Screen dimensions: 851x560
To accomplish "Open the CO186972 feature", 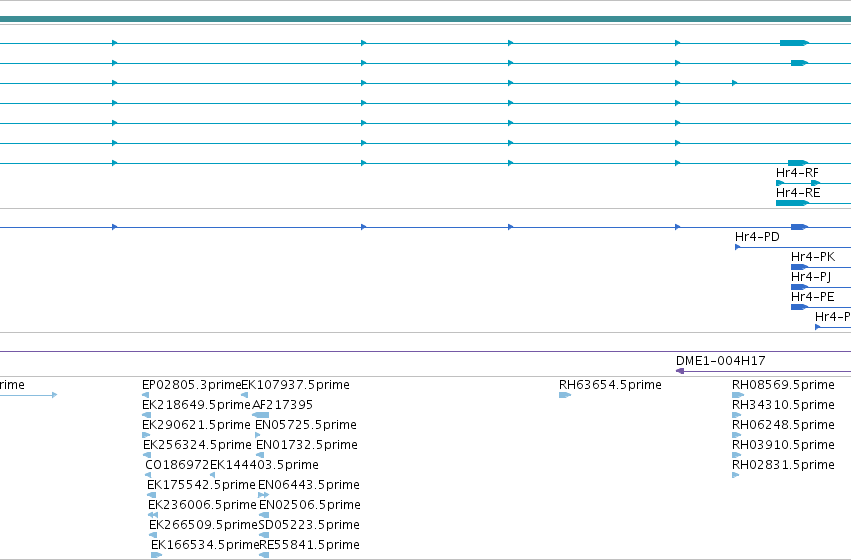I will (177, 465).
